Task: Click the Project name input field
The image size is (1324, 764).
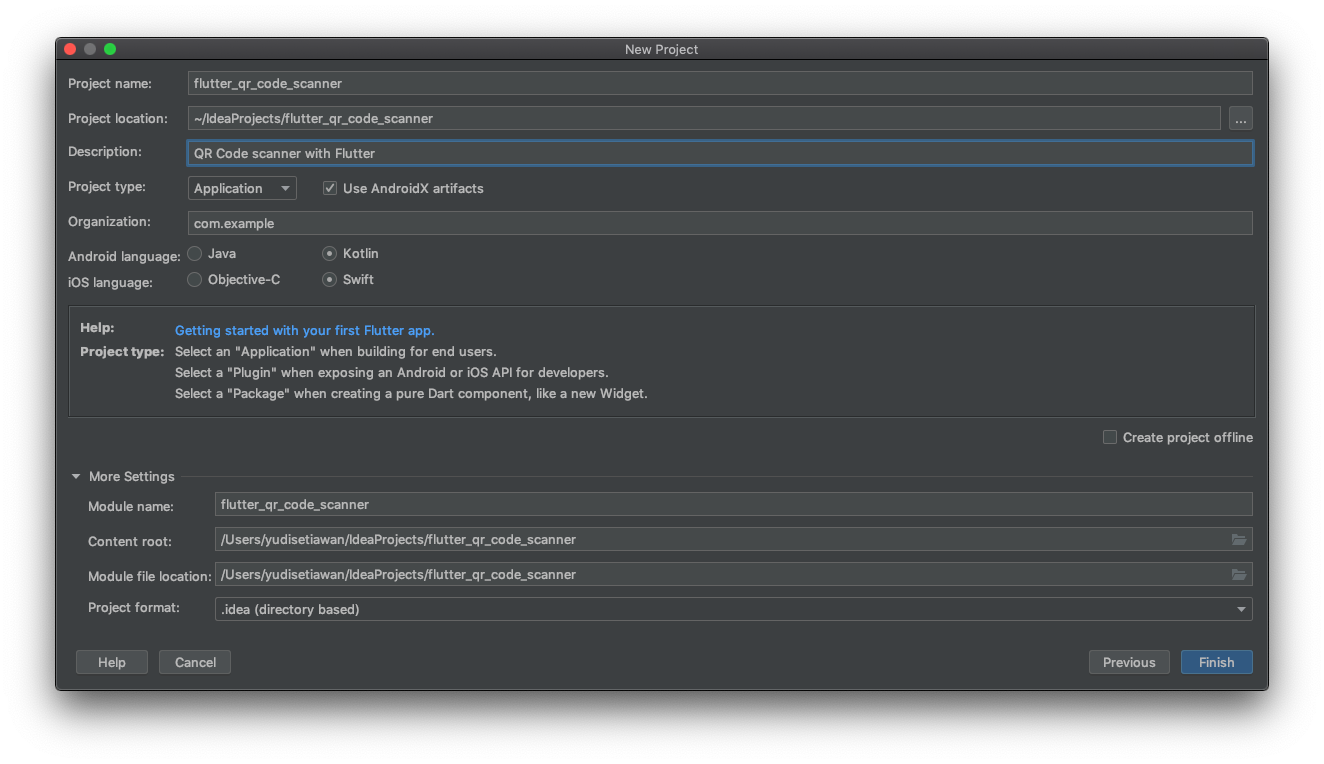Action: pyautogui.click(x=600, y=83)
